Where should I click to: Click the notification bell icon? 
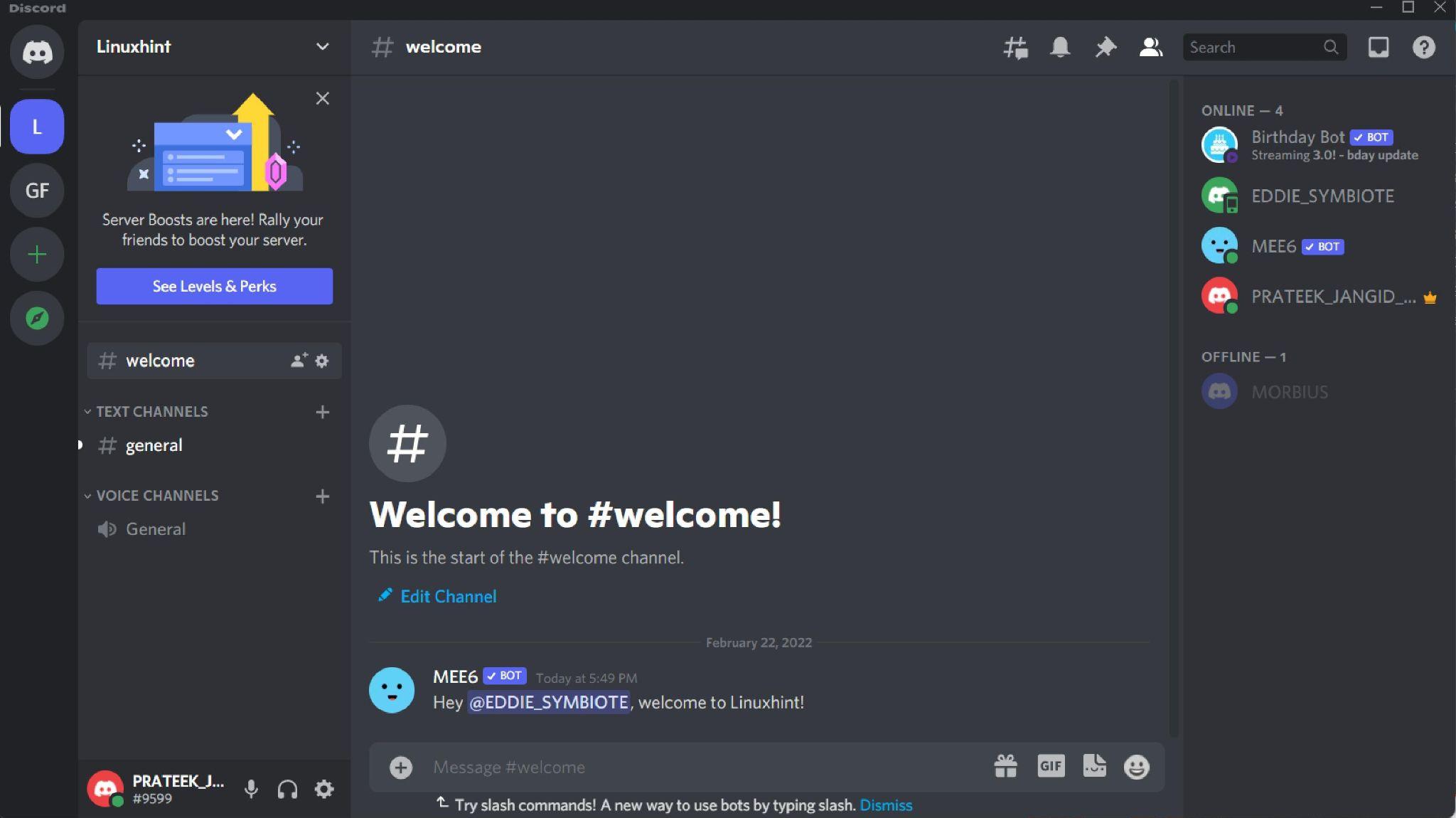1060,46
